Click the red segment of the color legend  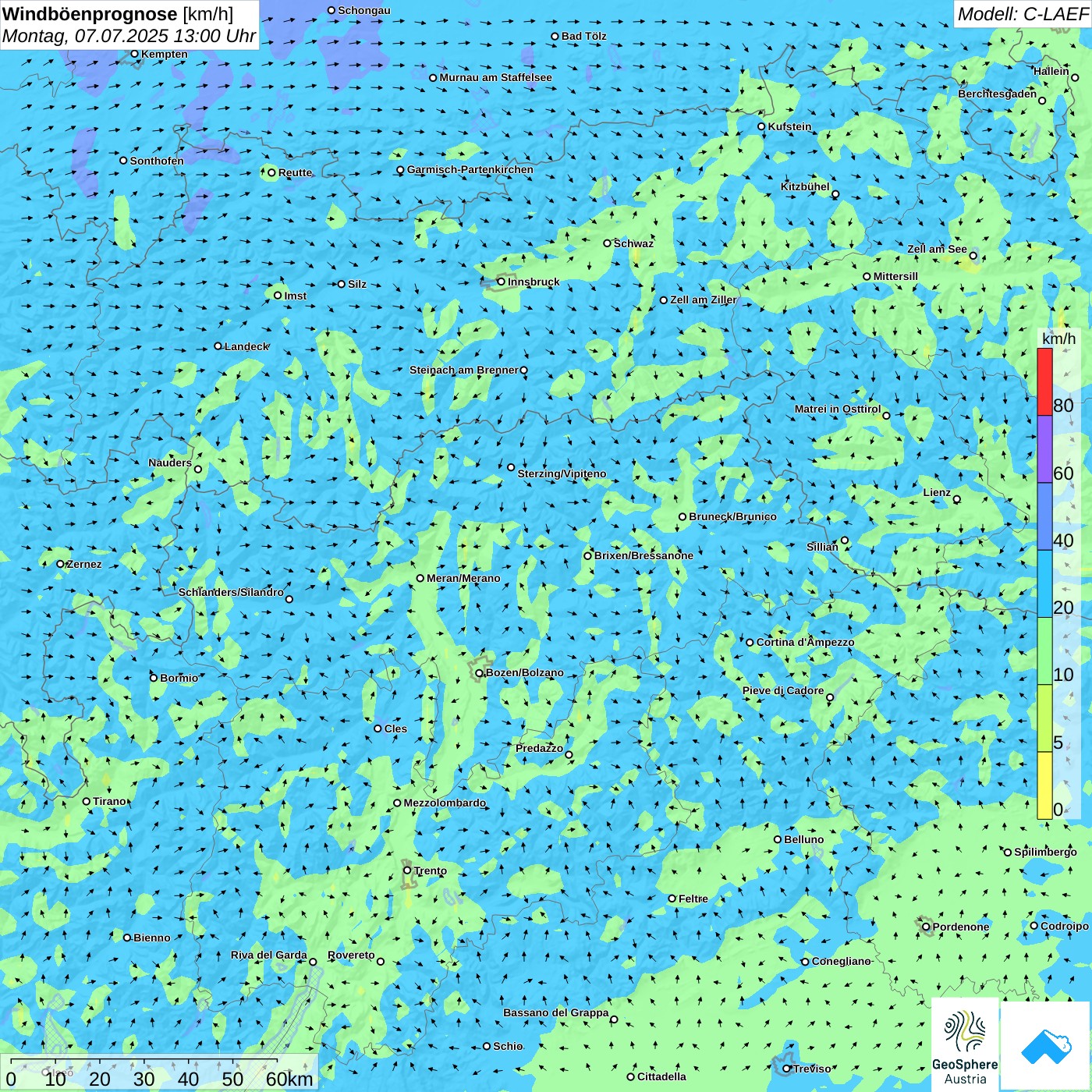[1044, 381]
